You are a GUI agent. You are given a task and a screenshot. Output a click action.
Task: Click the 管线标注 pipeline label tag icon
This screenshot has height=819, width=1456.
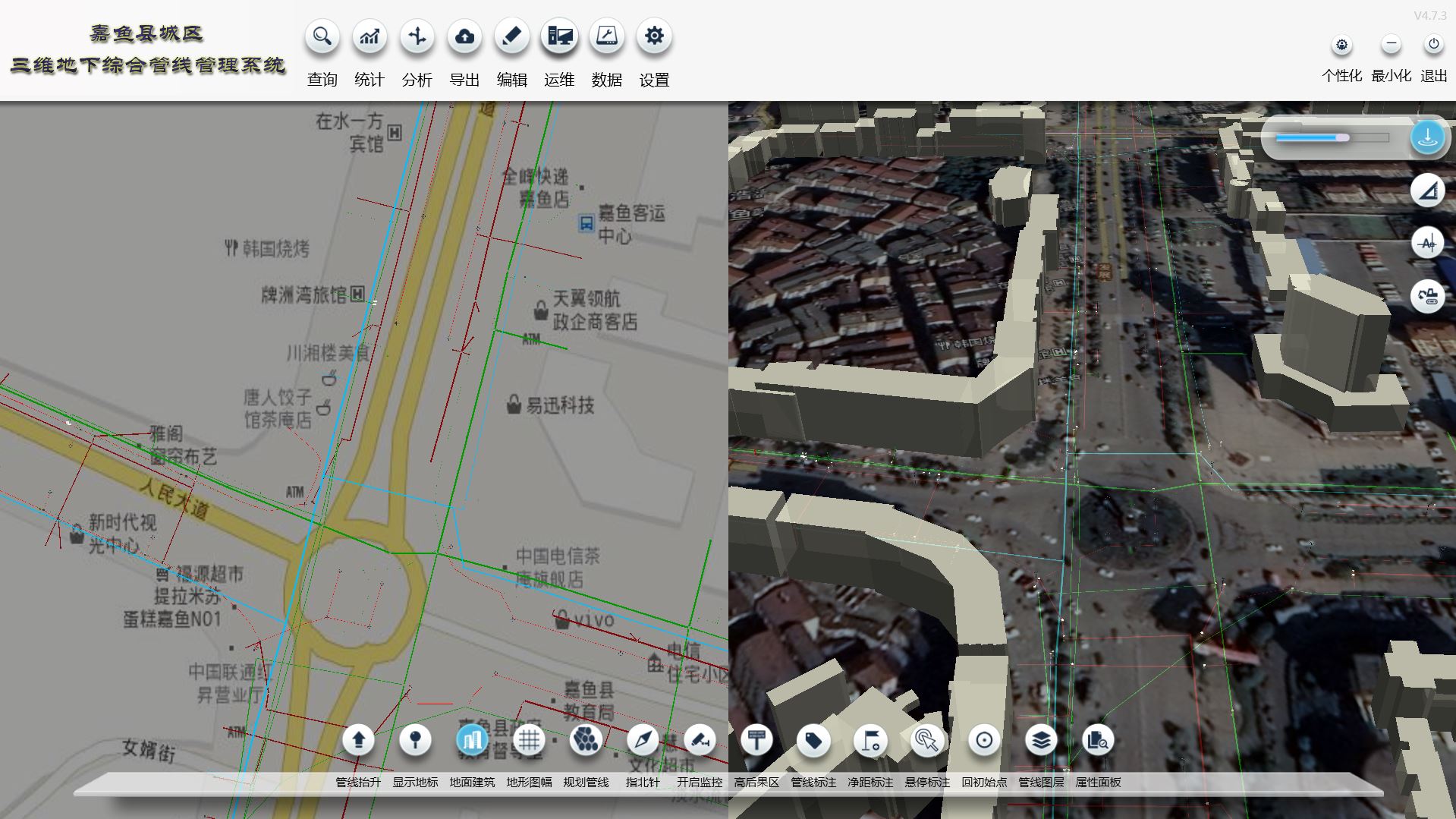(x=813, y=740)
